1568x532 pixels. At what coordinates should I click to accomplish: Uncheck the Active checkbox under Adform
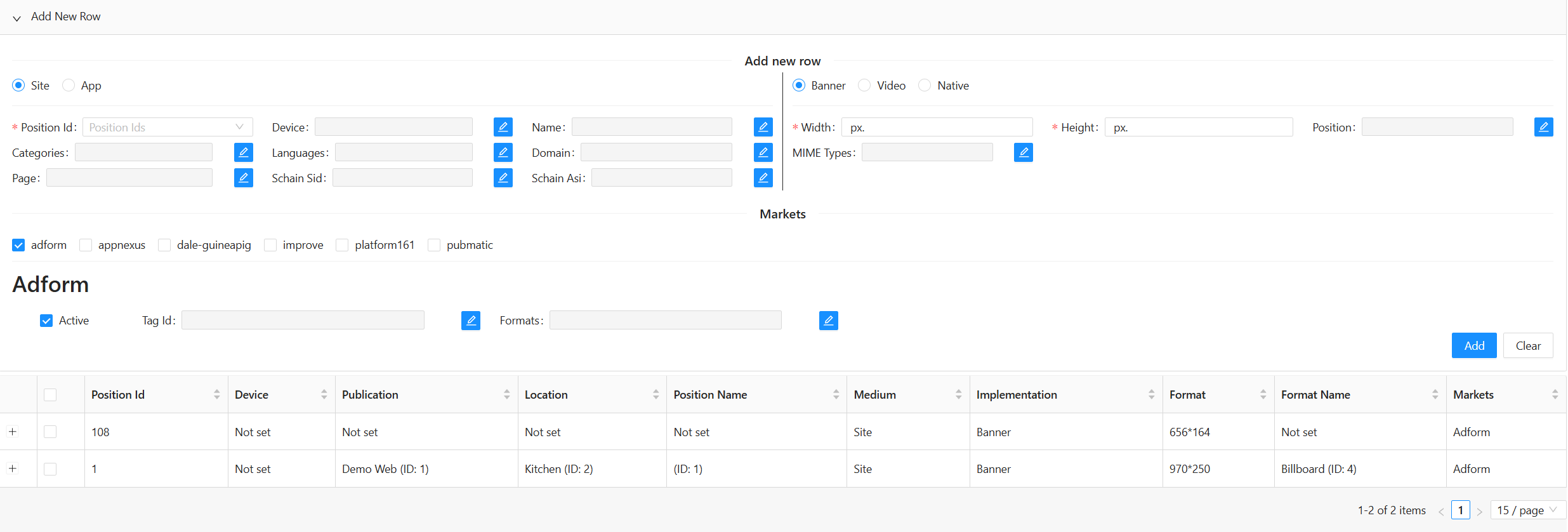[46, 321]
